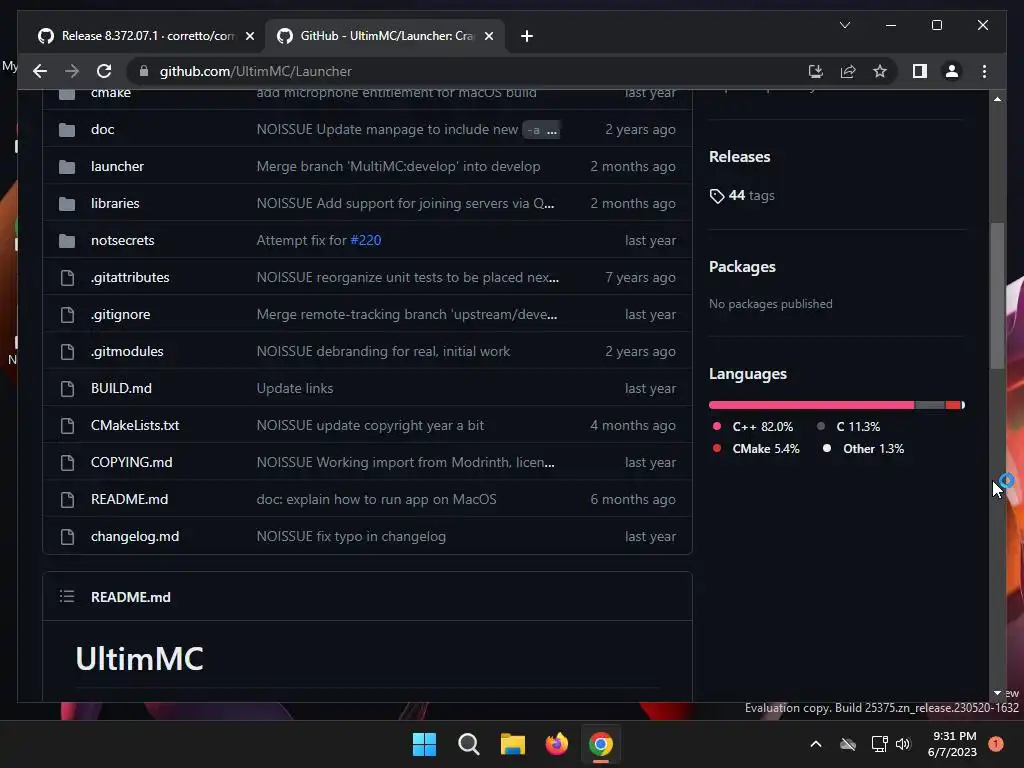Screen dimensions: 1024x768
Task: Click the page vertical scrollbar thumb
Action: [x=997, y=296]
